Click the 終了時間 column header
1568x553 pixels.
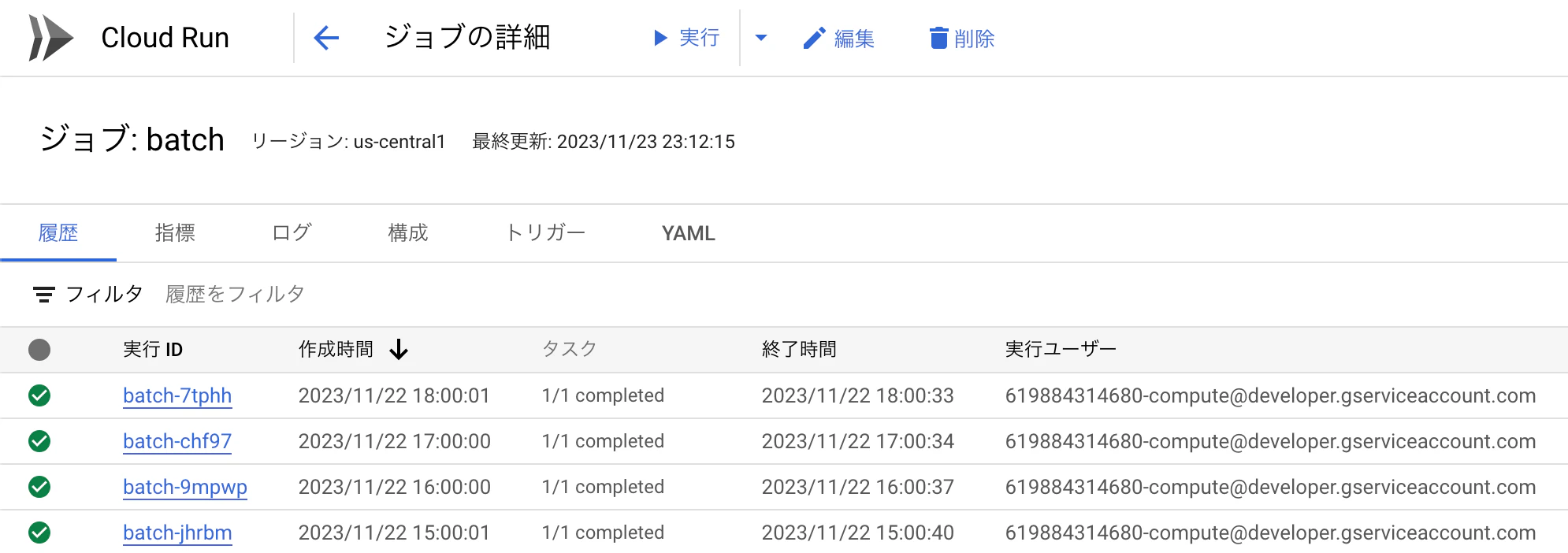point(799,349)
